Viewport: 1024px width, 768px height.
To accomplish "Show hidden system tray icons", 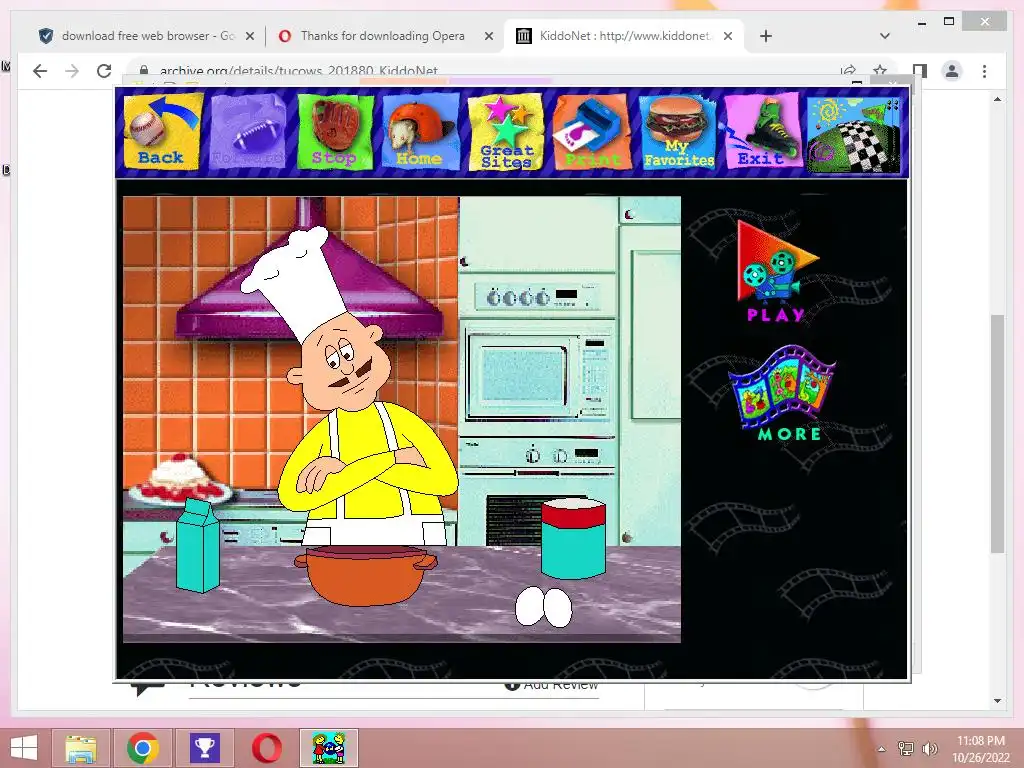I will coord(882,749).
